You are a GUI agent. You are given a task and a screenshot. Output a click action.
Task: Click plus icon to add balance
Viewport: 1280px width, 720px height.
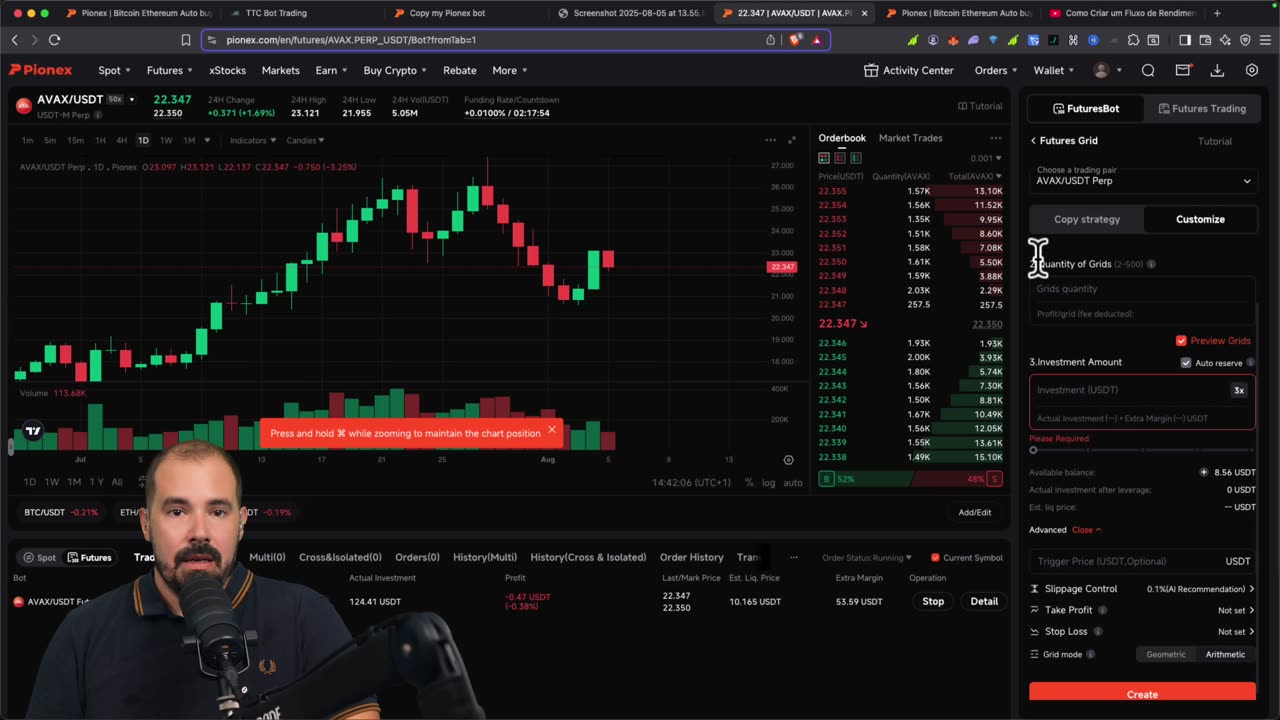1204,472
